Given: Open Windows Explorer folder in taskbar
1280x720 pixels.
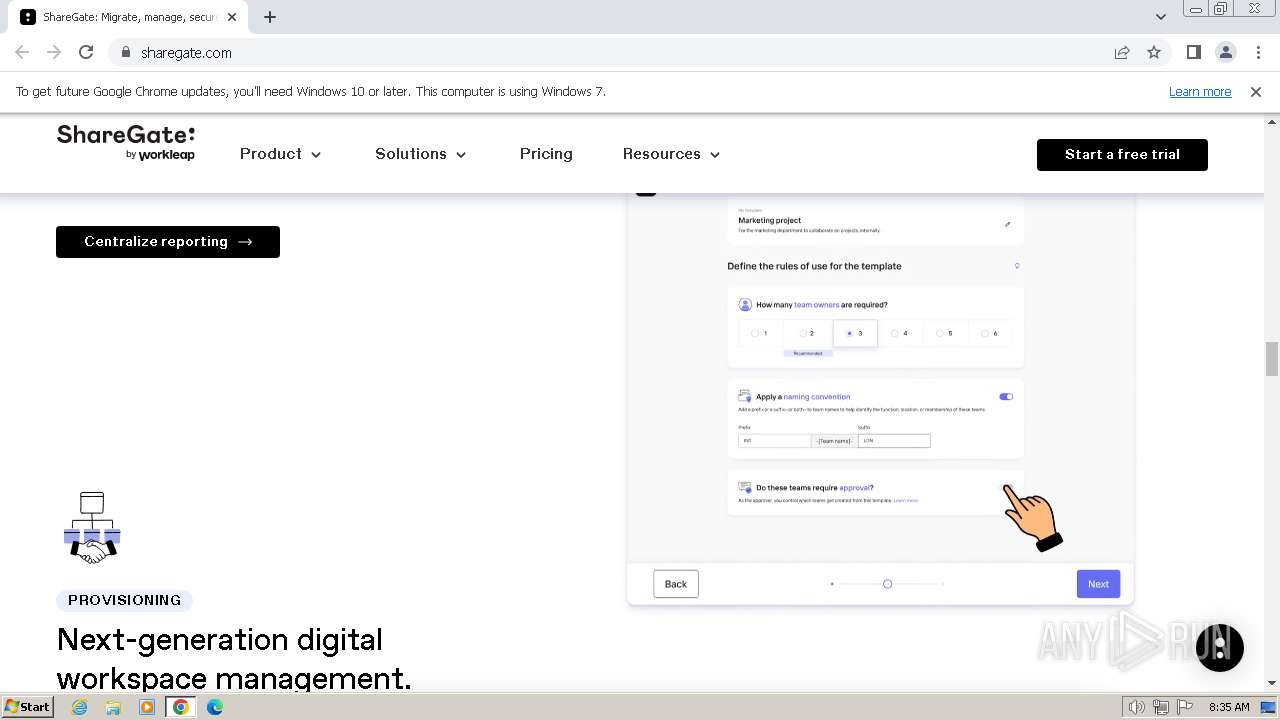Looking at the screenshot, I should [113, 707].
